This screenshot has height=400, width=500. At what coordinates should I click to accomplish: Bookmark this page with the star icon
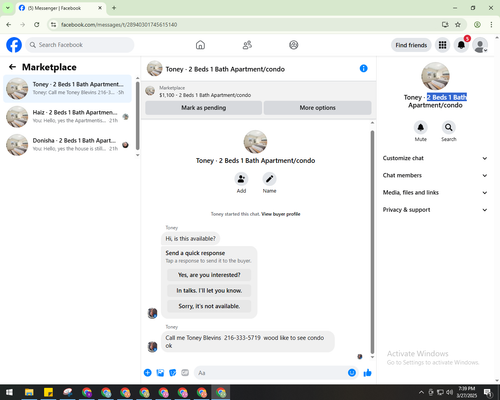pos(458,24)
